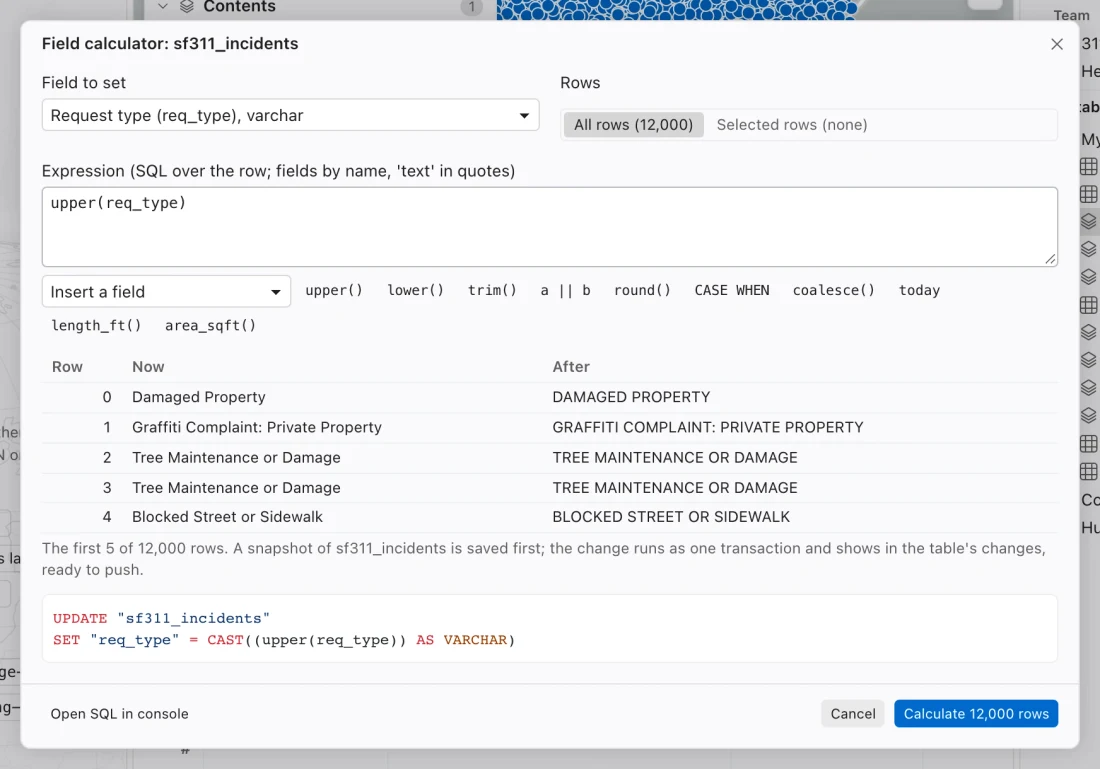Click Calculate 12,000 rows button

point(976,714)
